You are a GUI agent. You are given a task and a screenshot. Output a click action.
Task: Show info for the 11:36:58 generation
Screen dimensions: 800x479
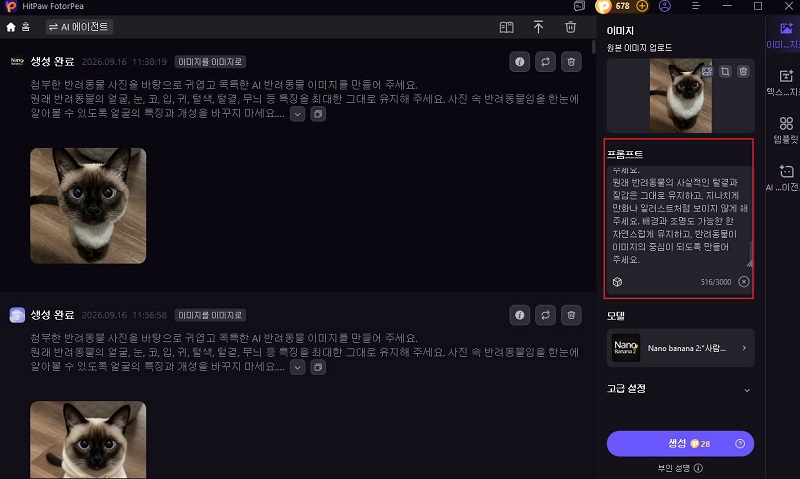coord(519,315)
